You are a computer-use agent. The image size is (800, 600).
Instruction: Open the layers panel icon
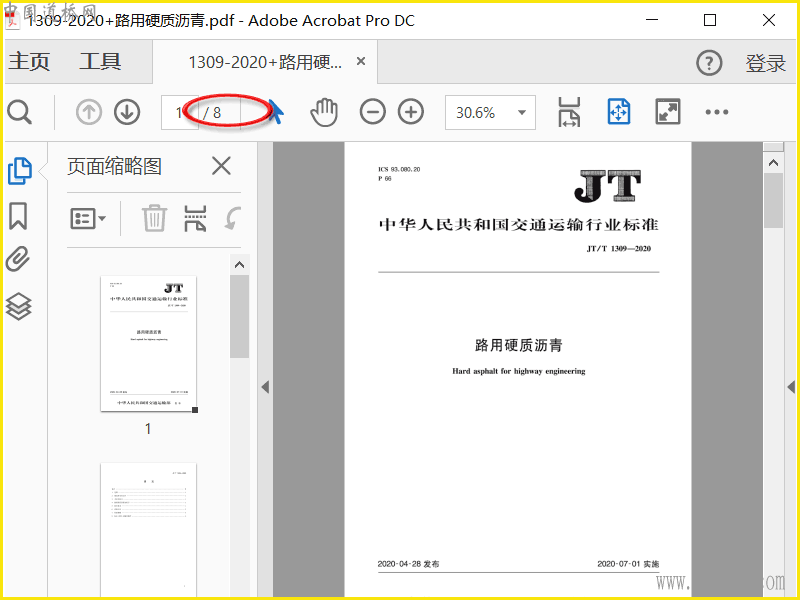[x=18, y=306]
